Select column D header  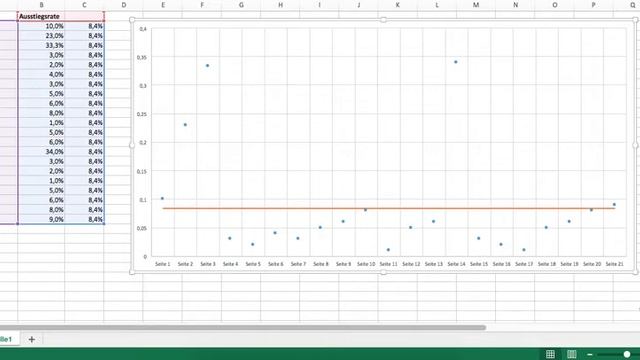coord(124,5)
